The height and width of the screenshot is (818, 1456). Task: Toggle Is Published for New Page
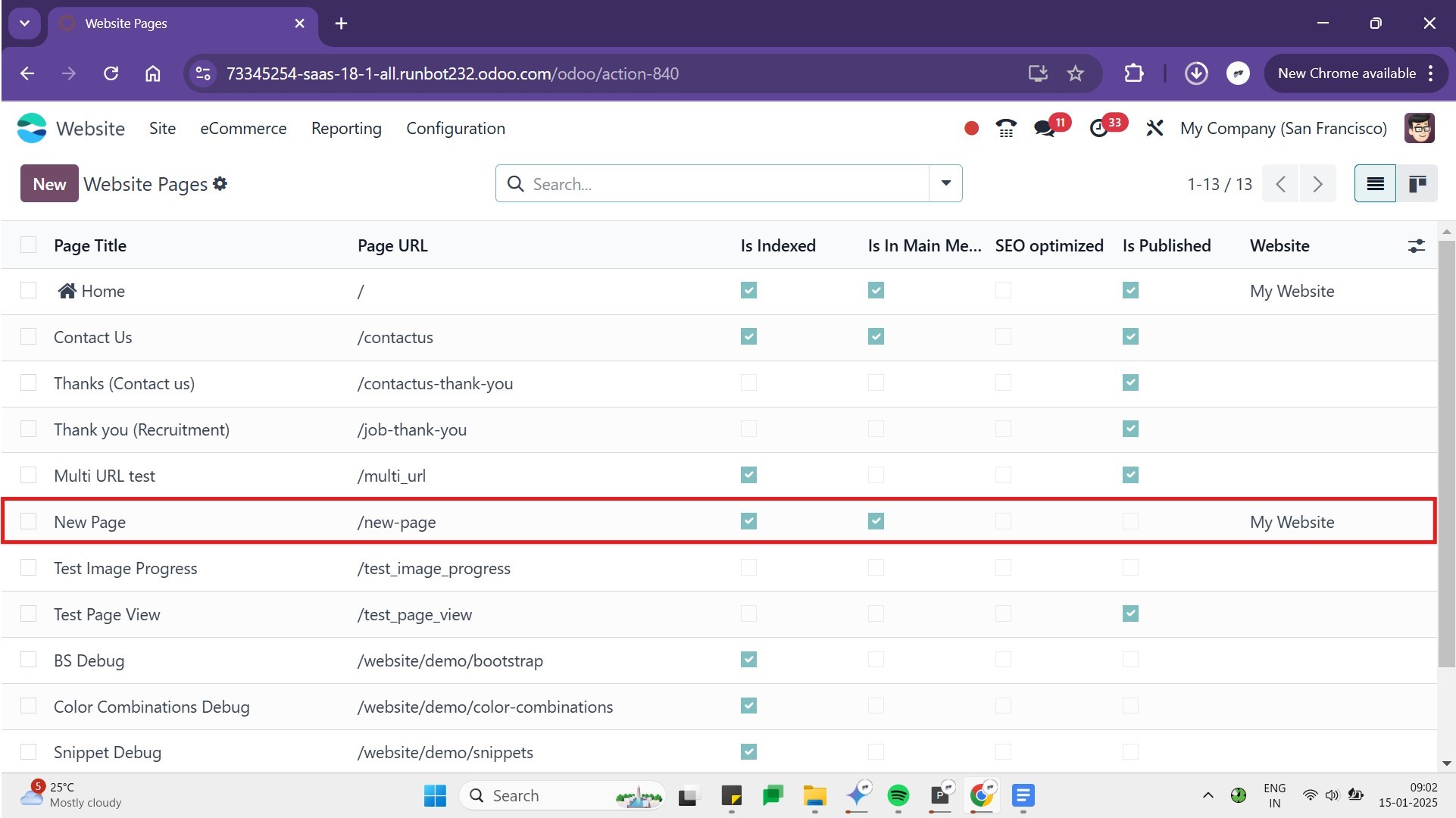[1130, 521]
